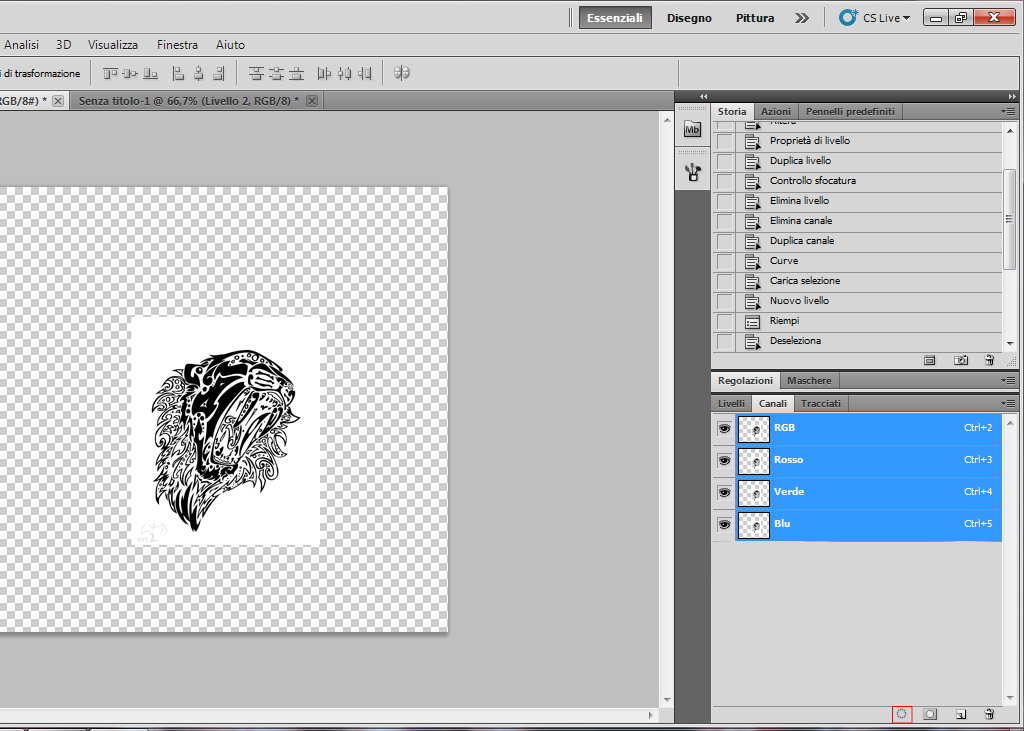Hide the RGB channel via eye icon
The height and width of the screenshot is (731, 1024).
(724, 429)
